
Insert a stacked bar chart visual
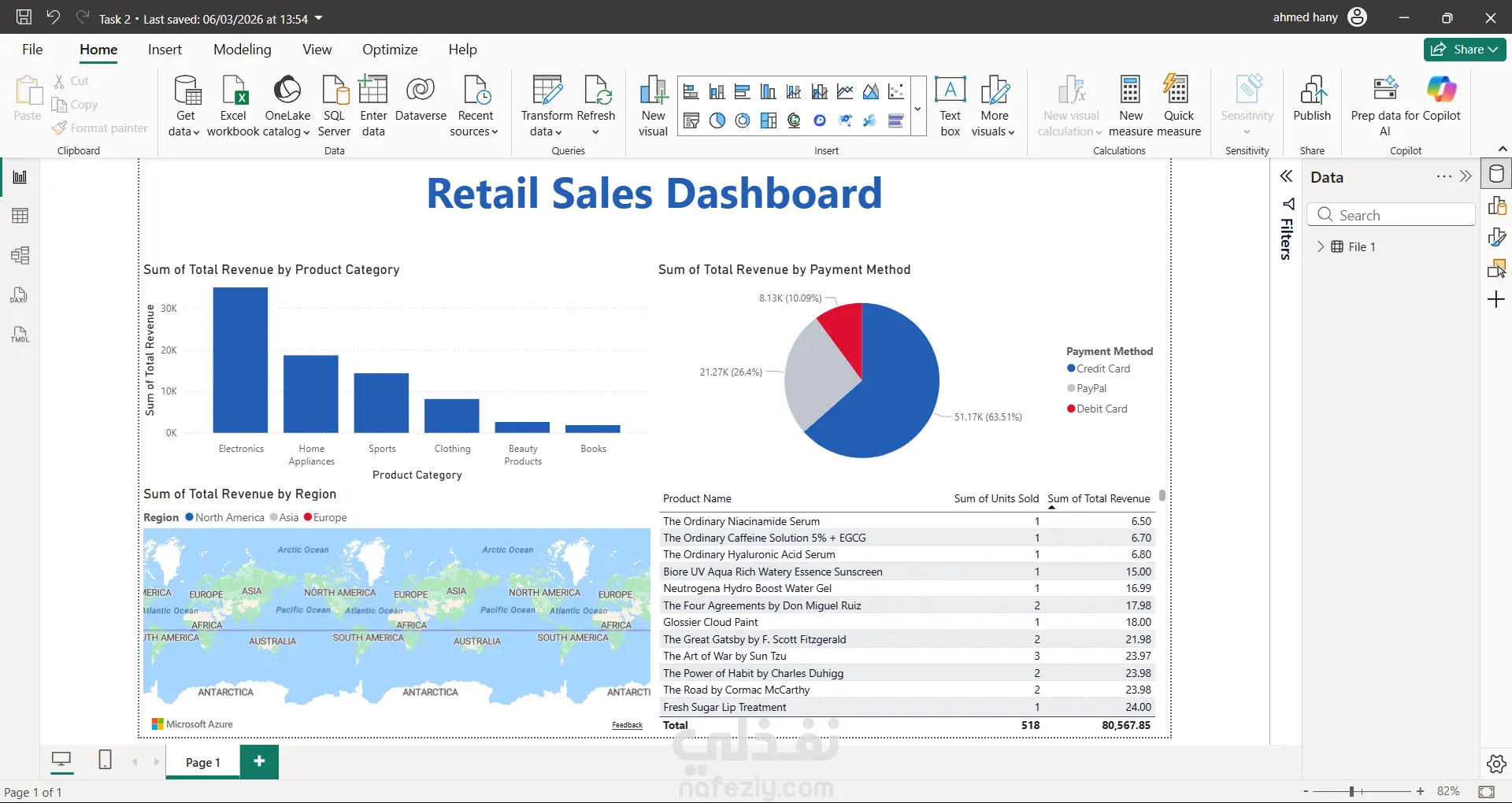691,92
